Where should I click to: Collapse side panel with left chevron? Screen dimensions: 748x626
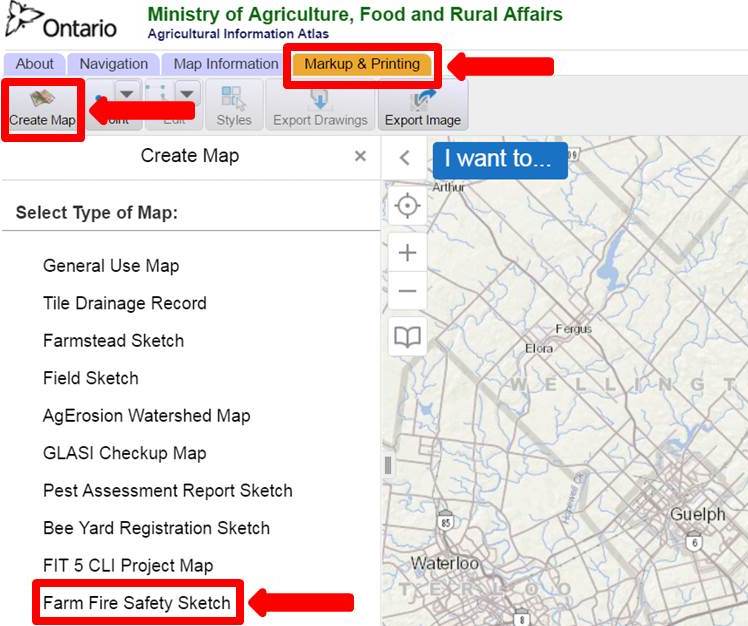click(405, 158)
